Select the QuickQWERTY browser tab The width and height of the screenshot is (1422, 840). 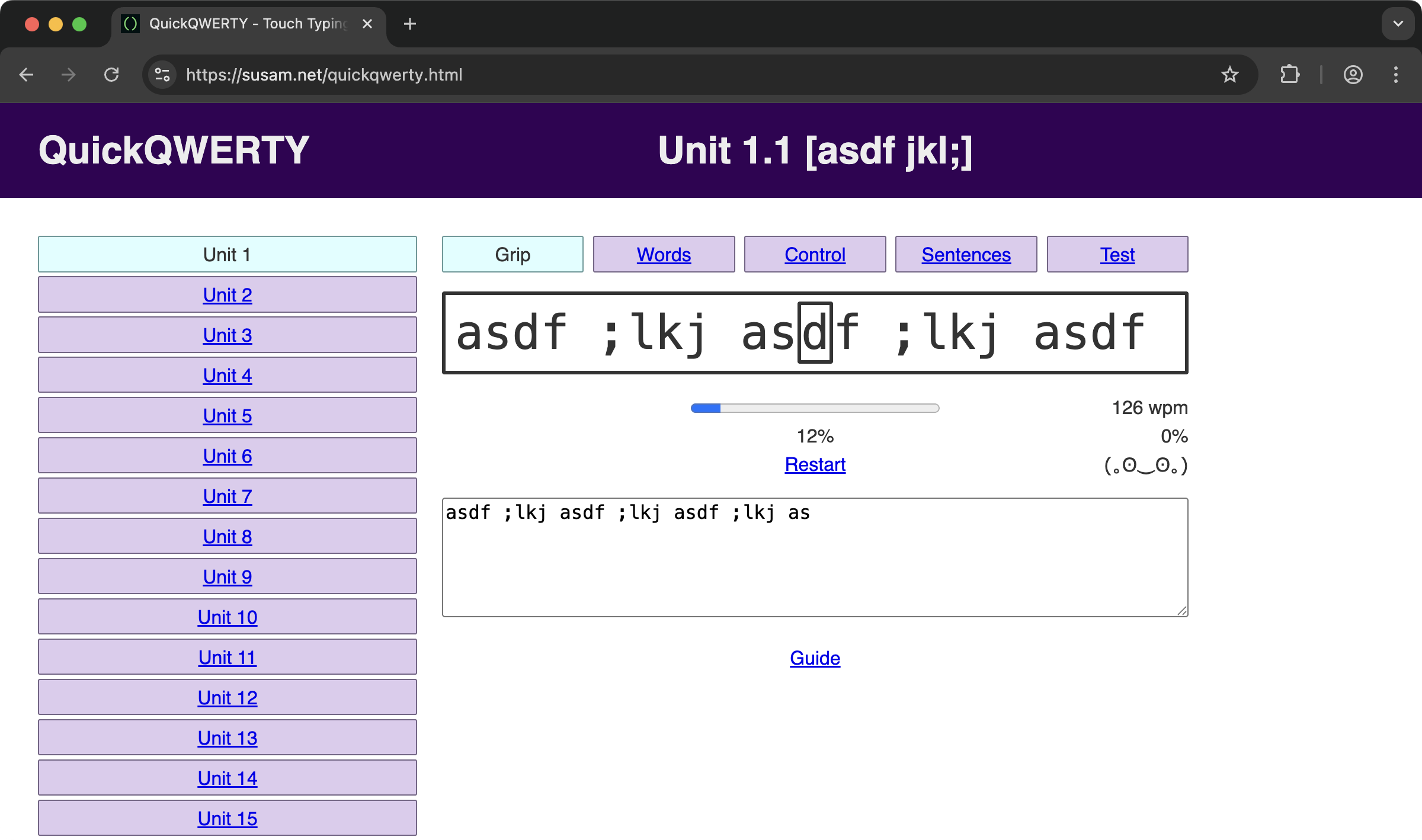[x=249, y=24]
